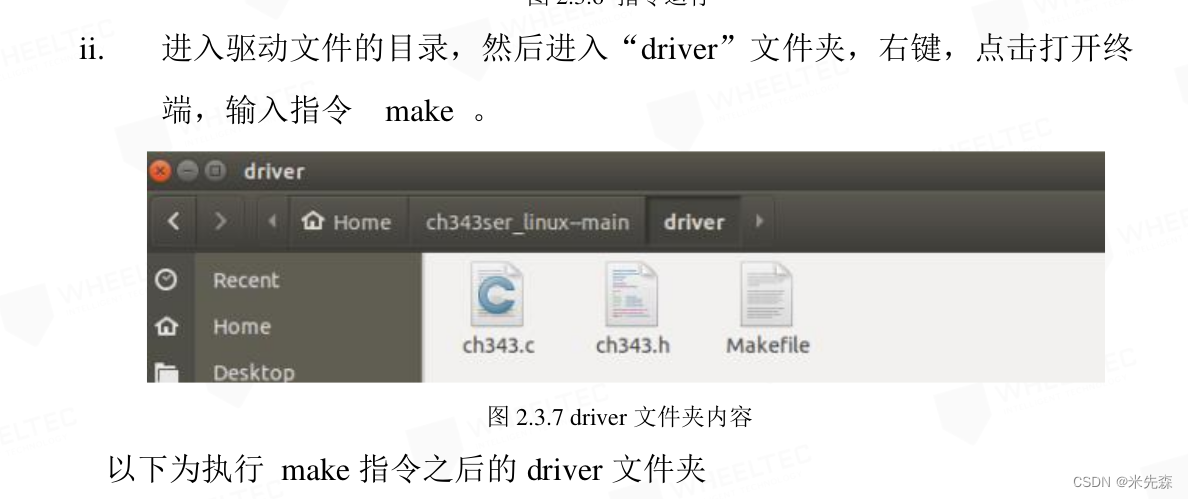
Task: Open the ch343.c file icon
Action: click(497, 294)
